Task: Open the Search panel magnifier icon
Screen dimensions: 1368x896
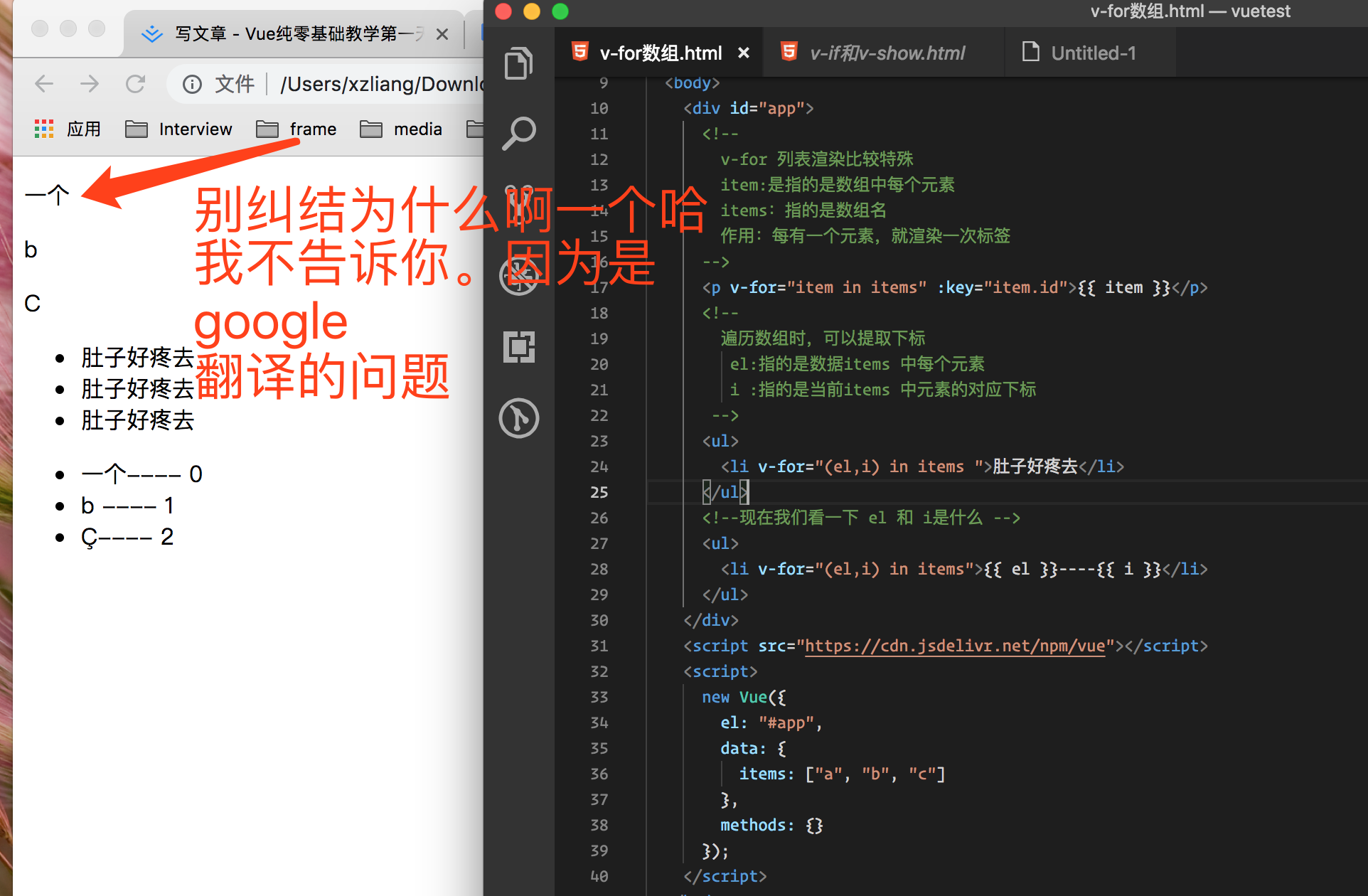Action: point(518,133)
